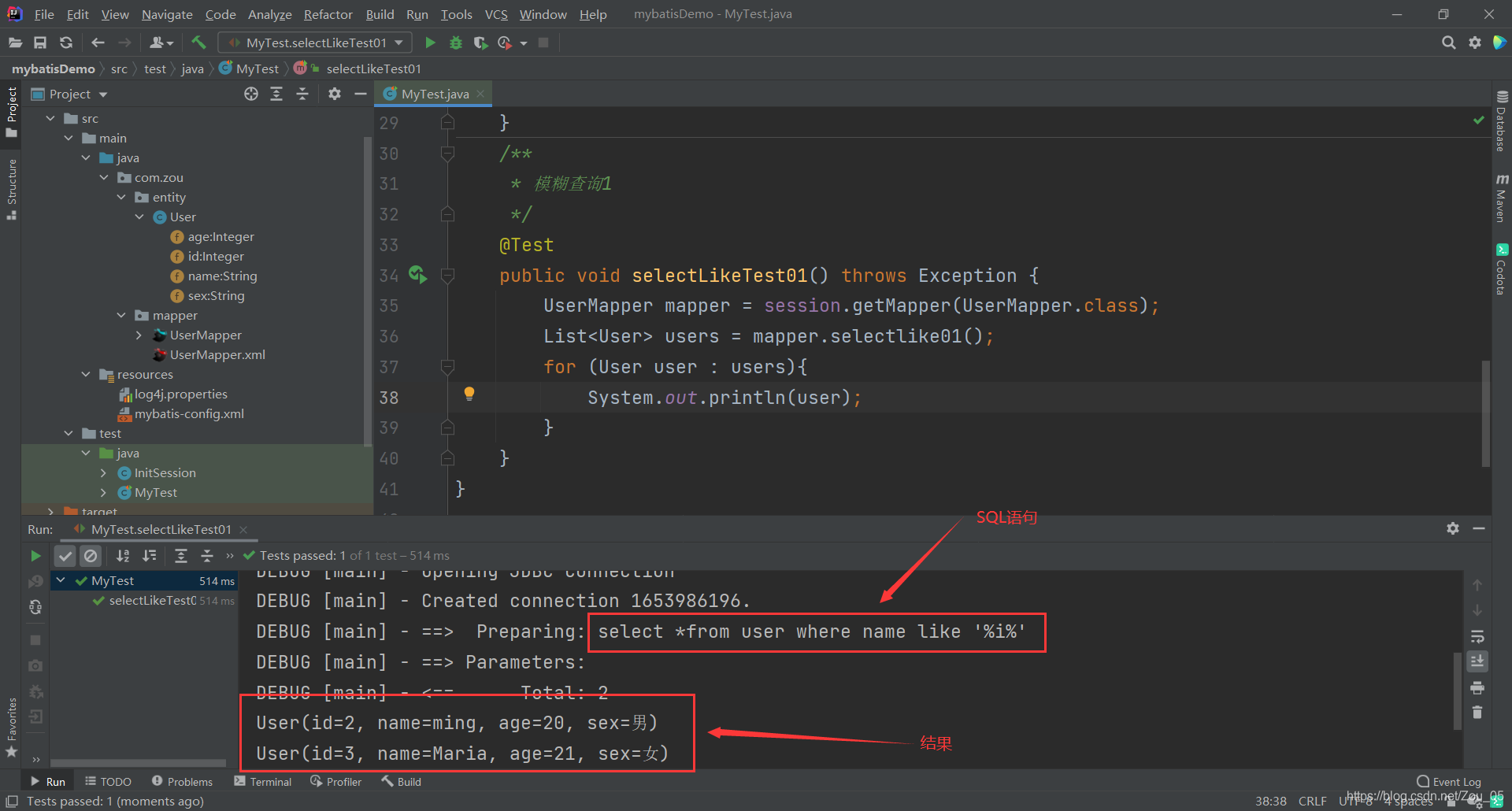Screen dimensions: 1512x811
Task: Open the Event Log
Action: (1449, 781)
